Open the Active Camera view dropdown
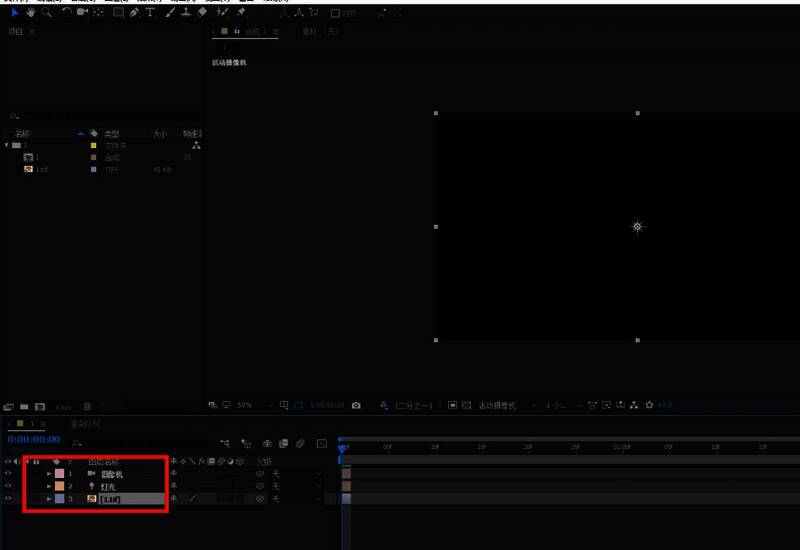Screen dimensions: 800x550 pos(507,406)
